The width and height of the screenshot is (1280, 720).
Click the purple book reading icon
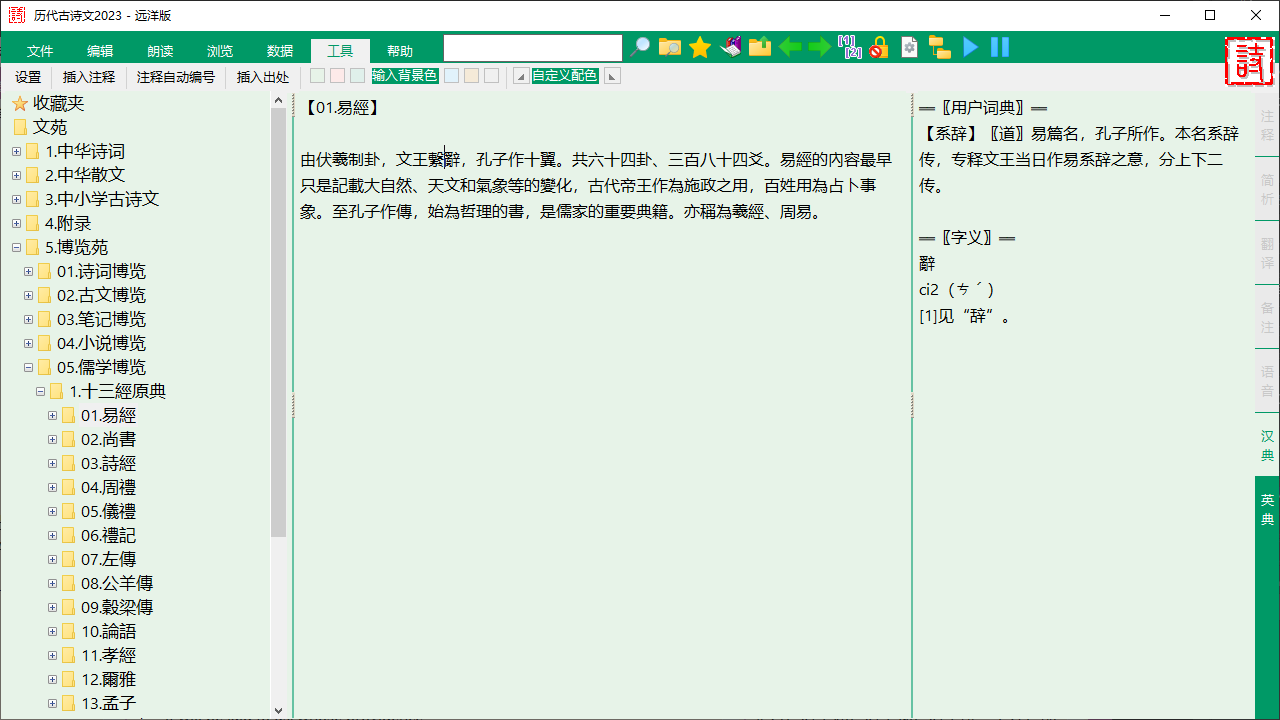tap(729, 46)
